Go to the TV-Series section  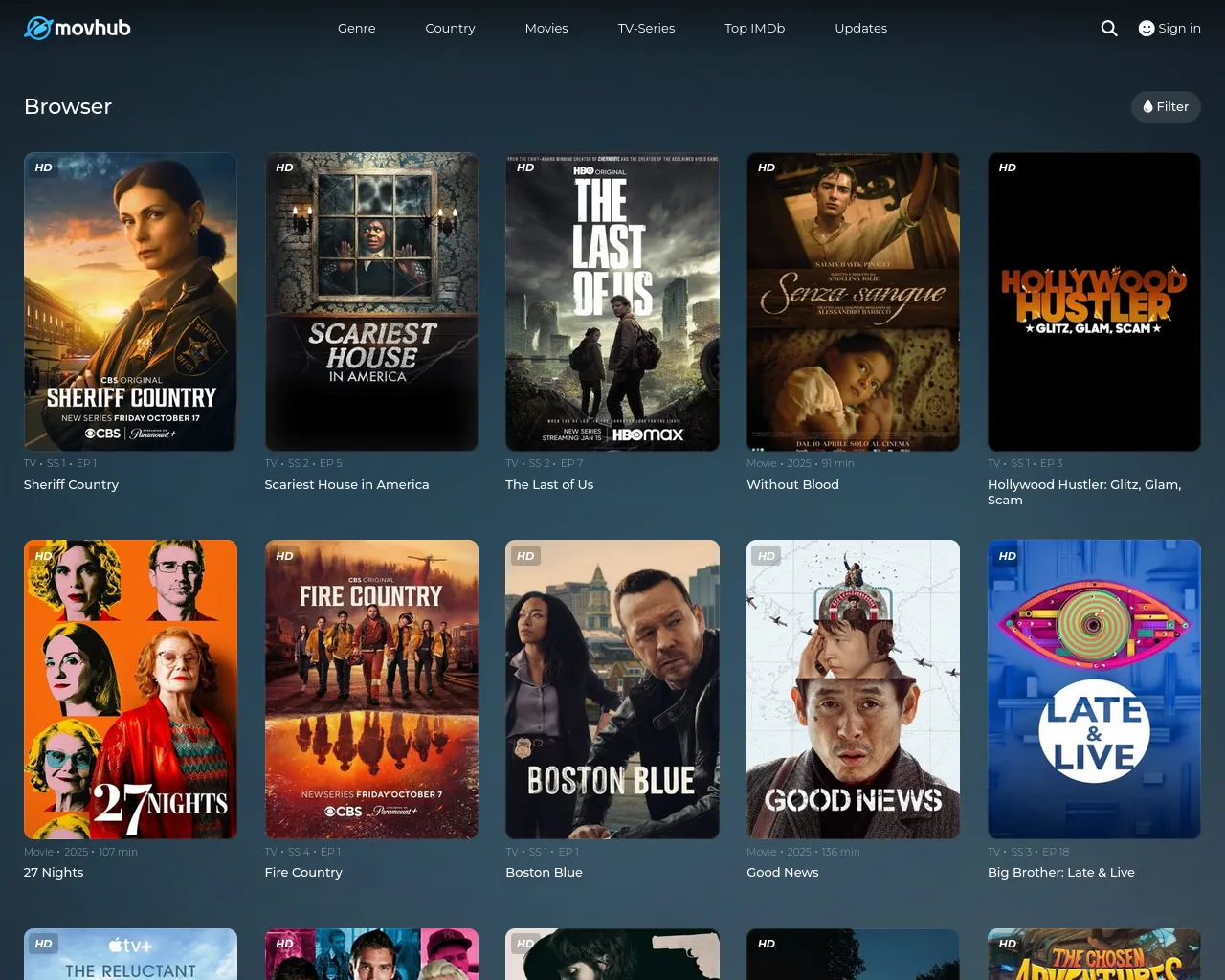(x=646, y=29)
